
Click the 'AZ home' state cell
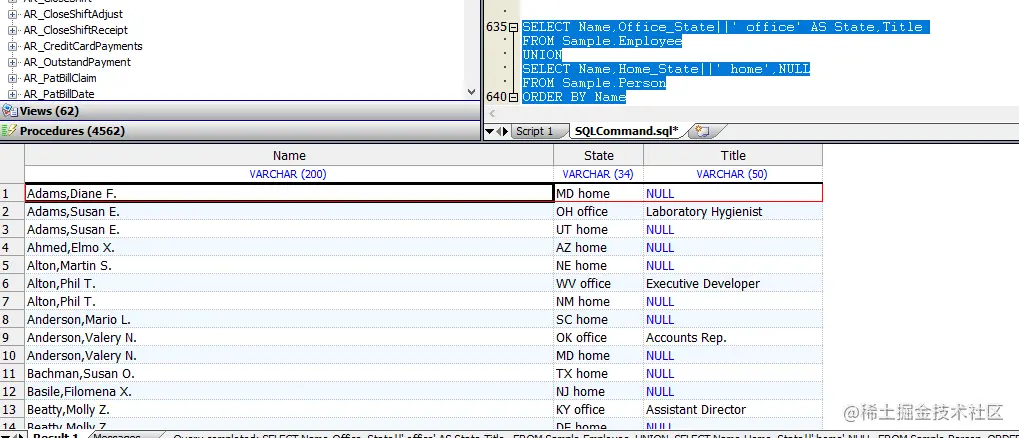[599, 248]
